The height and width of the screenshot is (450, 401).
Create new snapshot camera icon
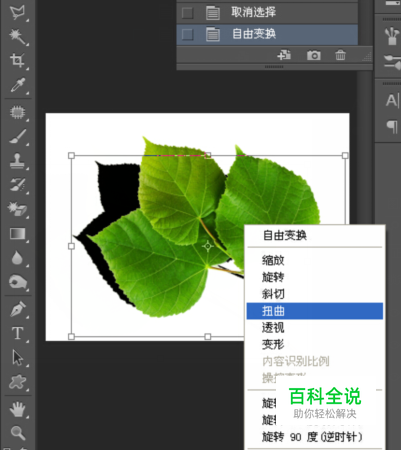pos(313,55)
